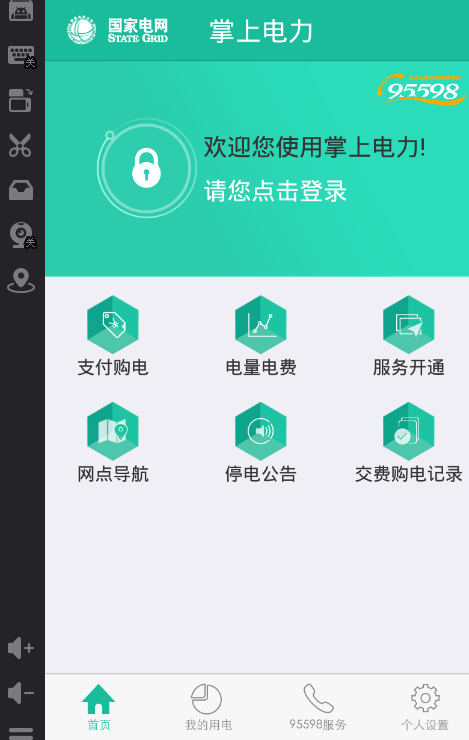The height and width of the screenshot is (740, 469).
Task: Click the 95598 hotline logo
Action: [420, 89]
